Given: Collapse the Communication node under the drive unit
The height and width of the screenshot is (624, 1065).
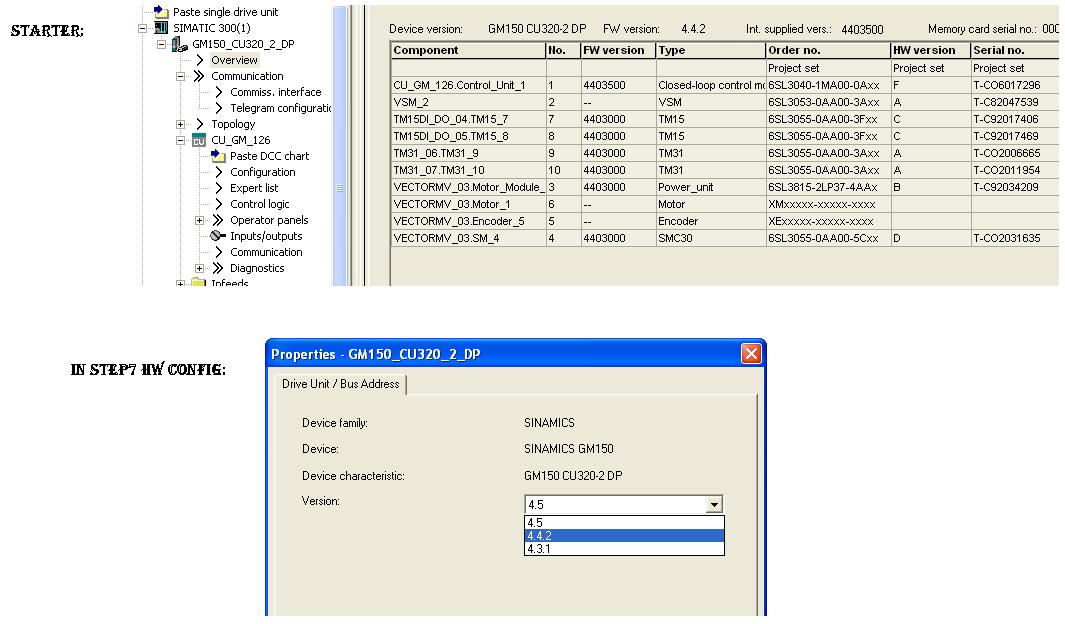Looking at the screenshot, I should (x=181, y=77).
